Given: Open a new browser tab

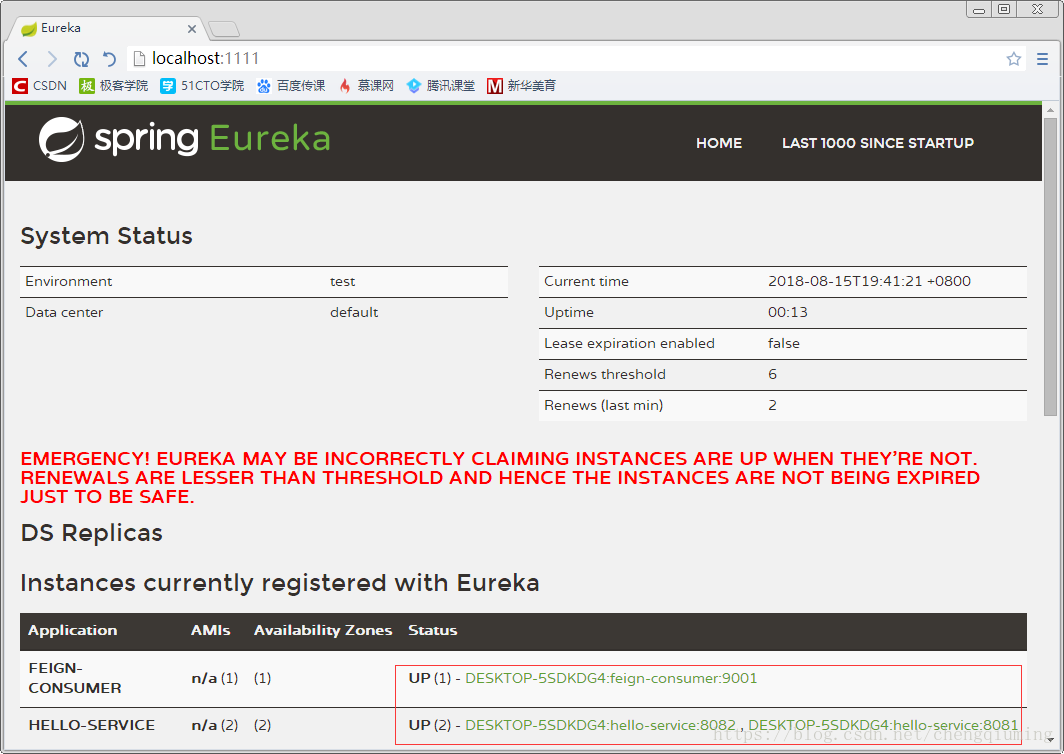Looking at the screenshot, I should (x=224, y=29).
